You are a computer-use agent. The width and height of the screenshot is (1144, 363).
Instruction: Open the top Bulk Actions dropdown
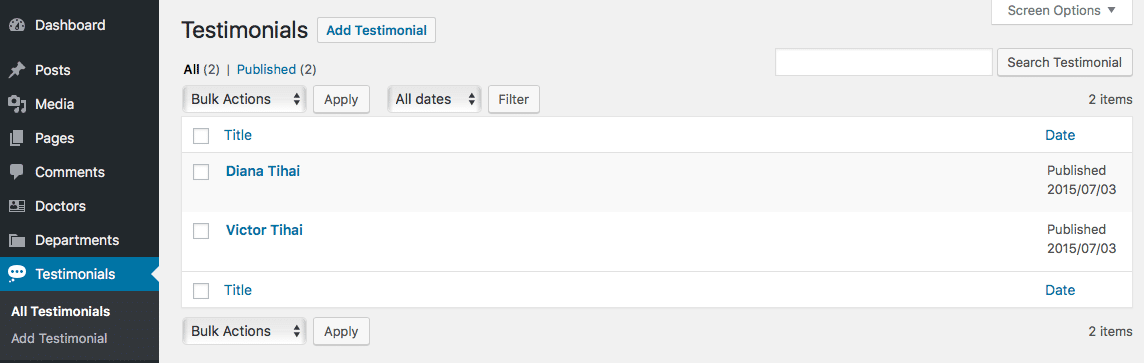pos(244,99)
